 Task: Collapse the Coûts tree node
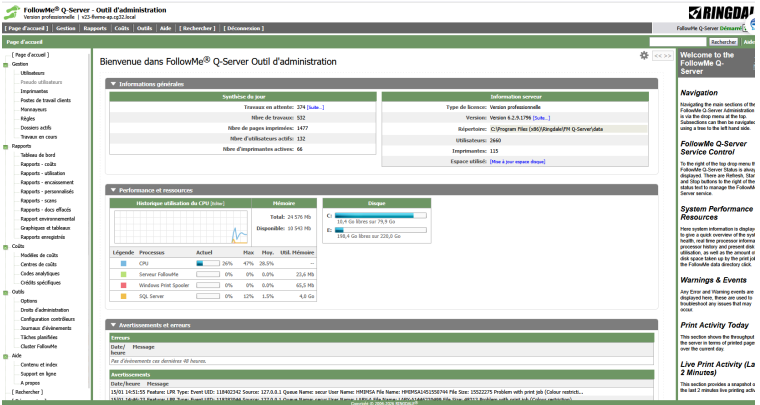pyautogui.click(x=6, y=247)
